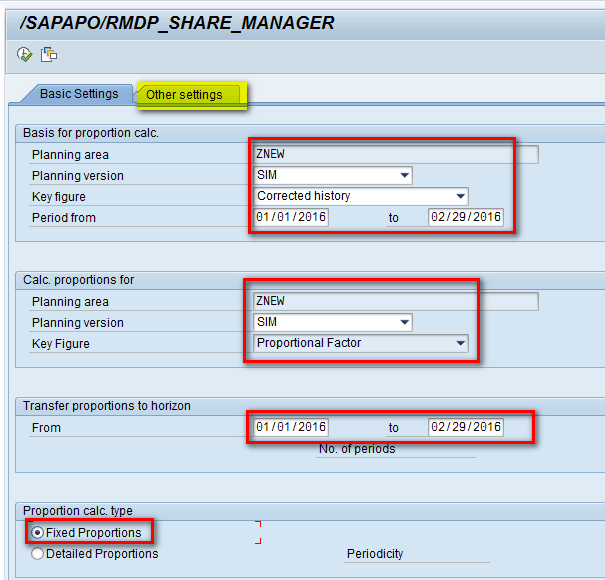Click the Transfer proportions to date field
This screenshot has height=580, width=605.
(x=465, y=427)
